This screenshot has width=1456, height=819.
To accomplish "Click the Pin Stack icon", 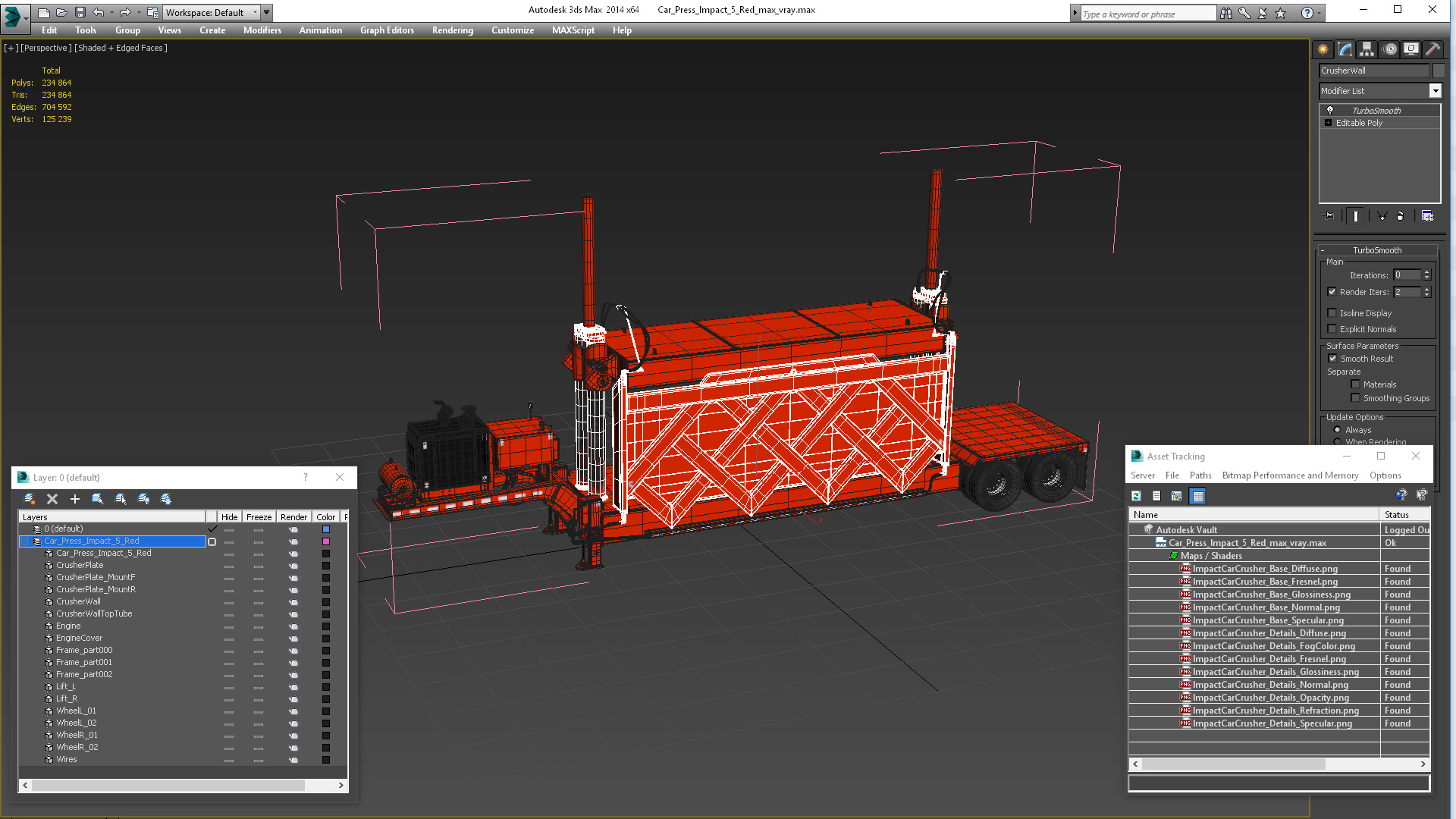I will pyautogui.click(x=1329, y=216).
